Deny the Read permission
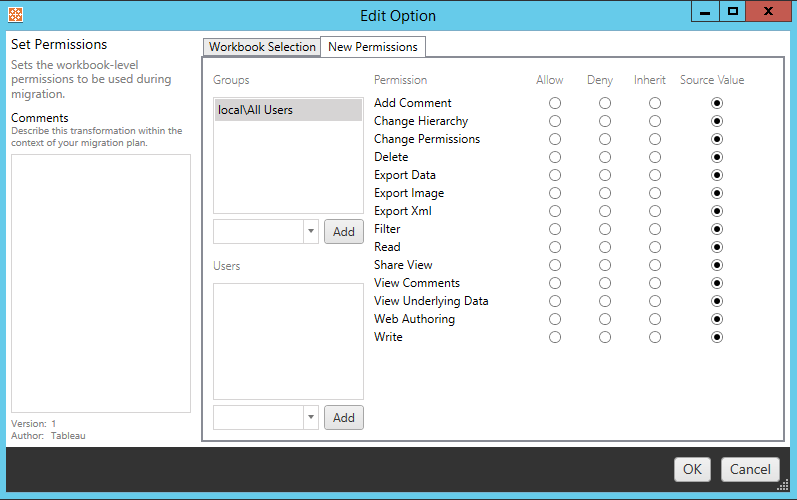Viewport: 797px width, 500px height. click(605, 247)
